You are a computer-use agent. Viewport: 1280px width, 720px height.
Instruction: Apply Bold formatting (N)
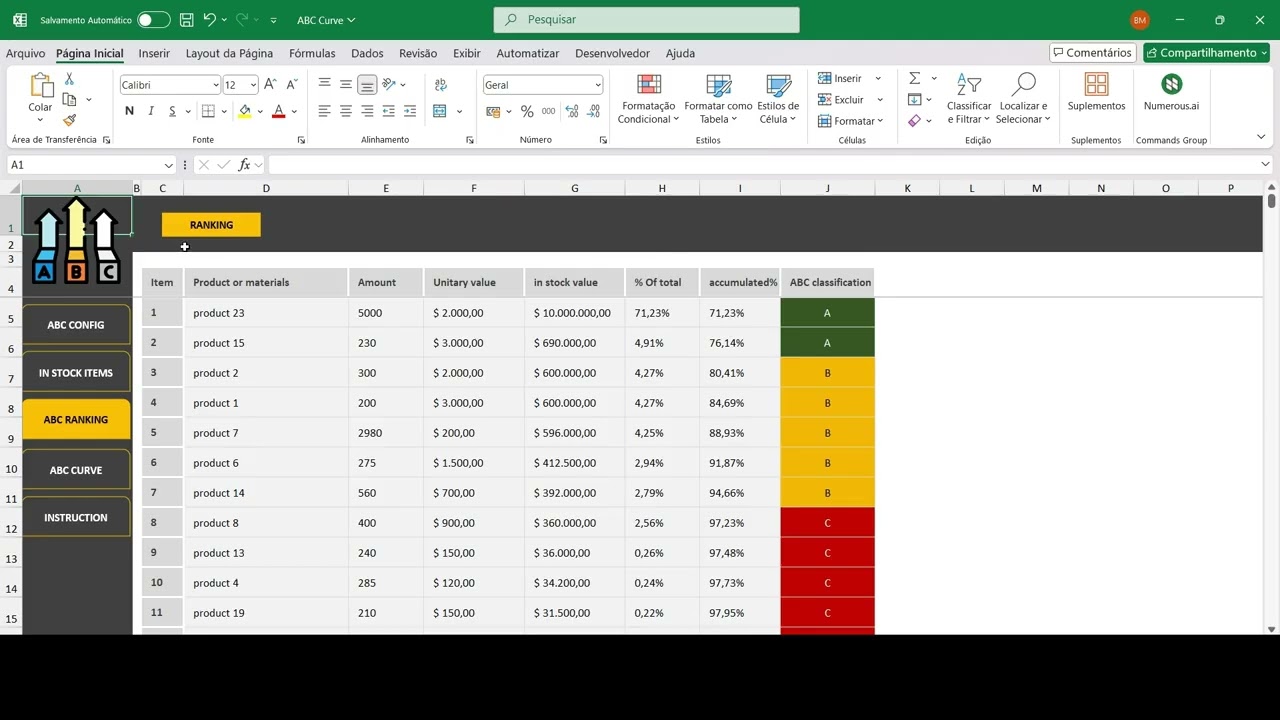129,111
